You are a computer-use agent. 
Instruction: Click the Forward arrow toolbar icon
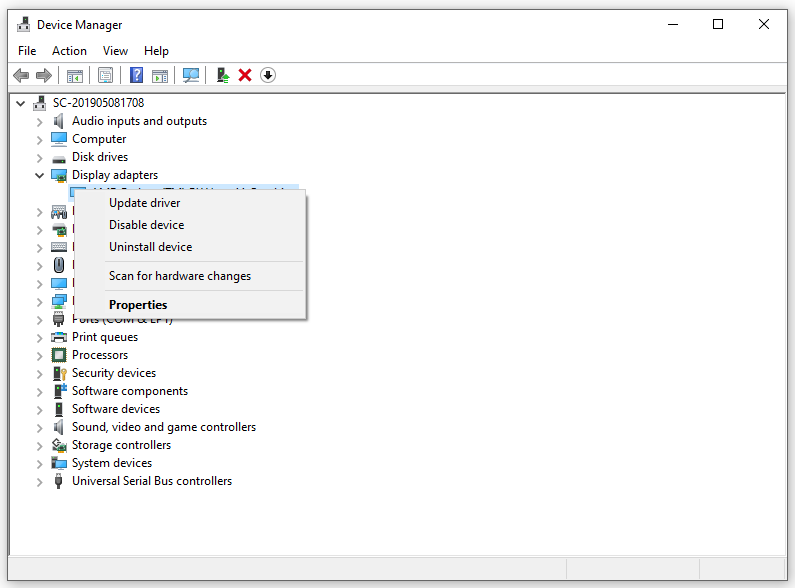(44, 76)
